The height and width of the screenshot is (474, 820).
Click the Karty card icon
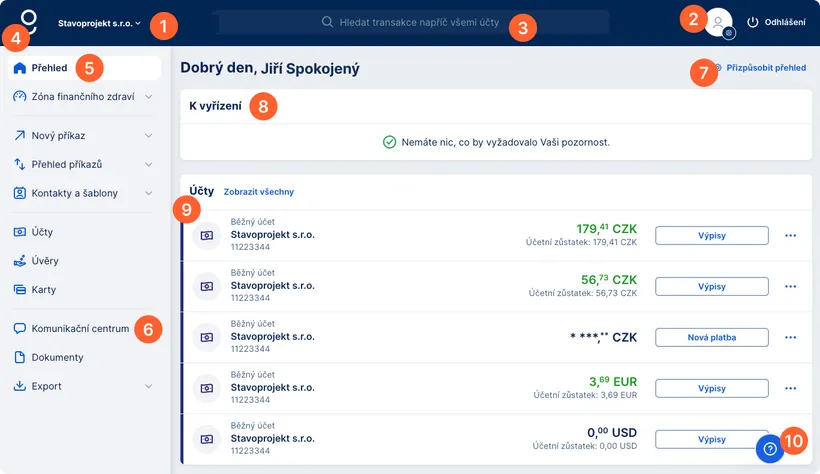[20, 290]
